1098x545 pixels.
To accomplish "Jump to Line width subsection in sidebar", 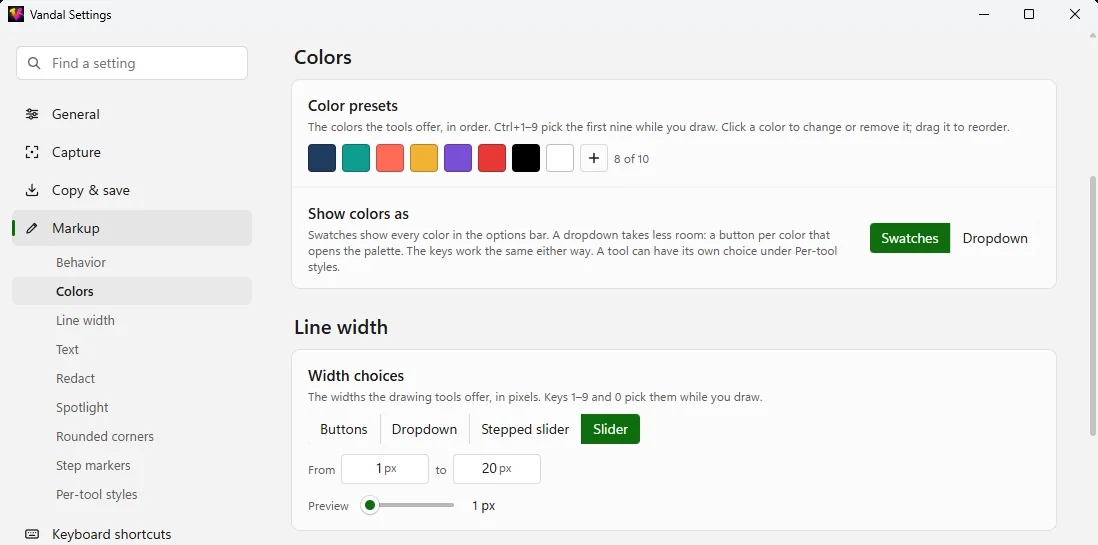I will (x=132, y=320).
